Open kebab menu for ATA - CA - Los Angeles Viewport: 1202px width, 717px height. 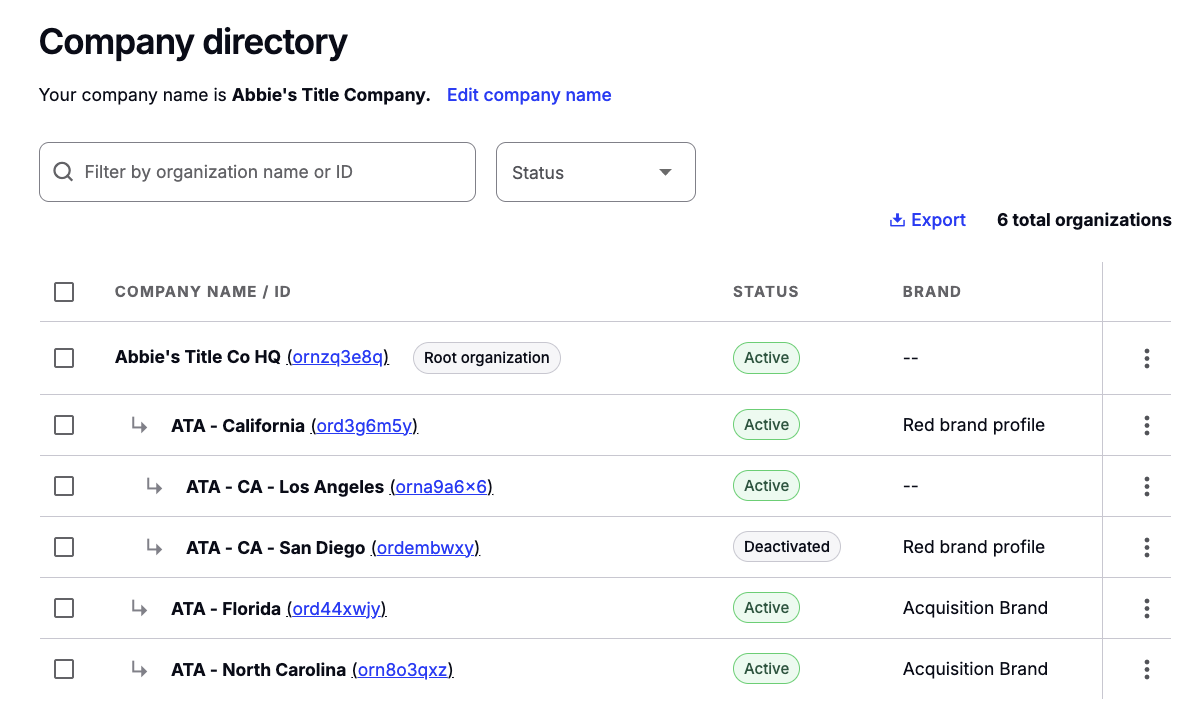1146,486
